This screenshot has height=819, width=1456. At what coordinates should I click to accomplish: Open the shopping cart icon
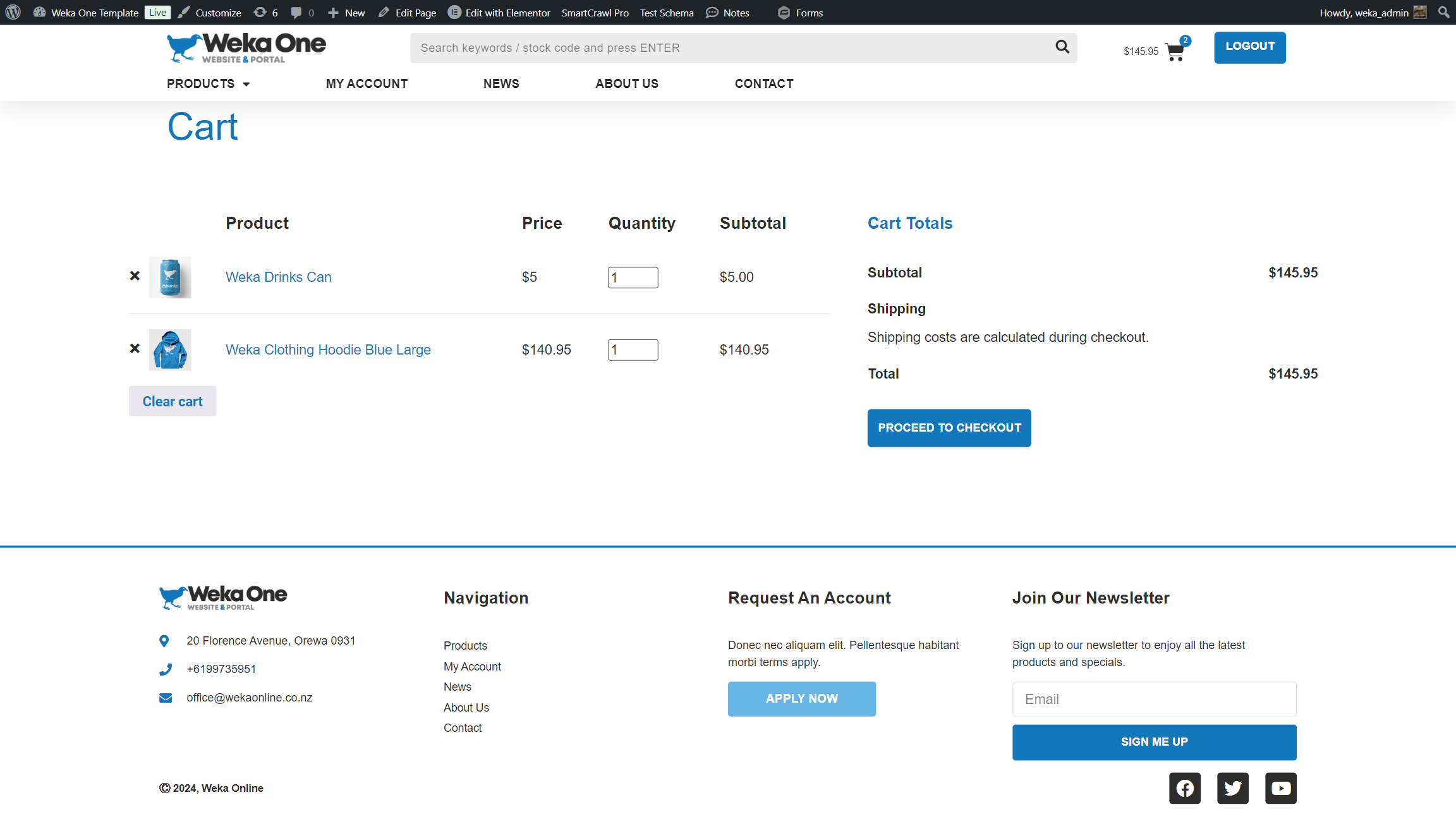point(1175,51)
